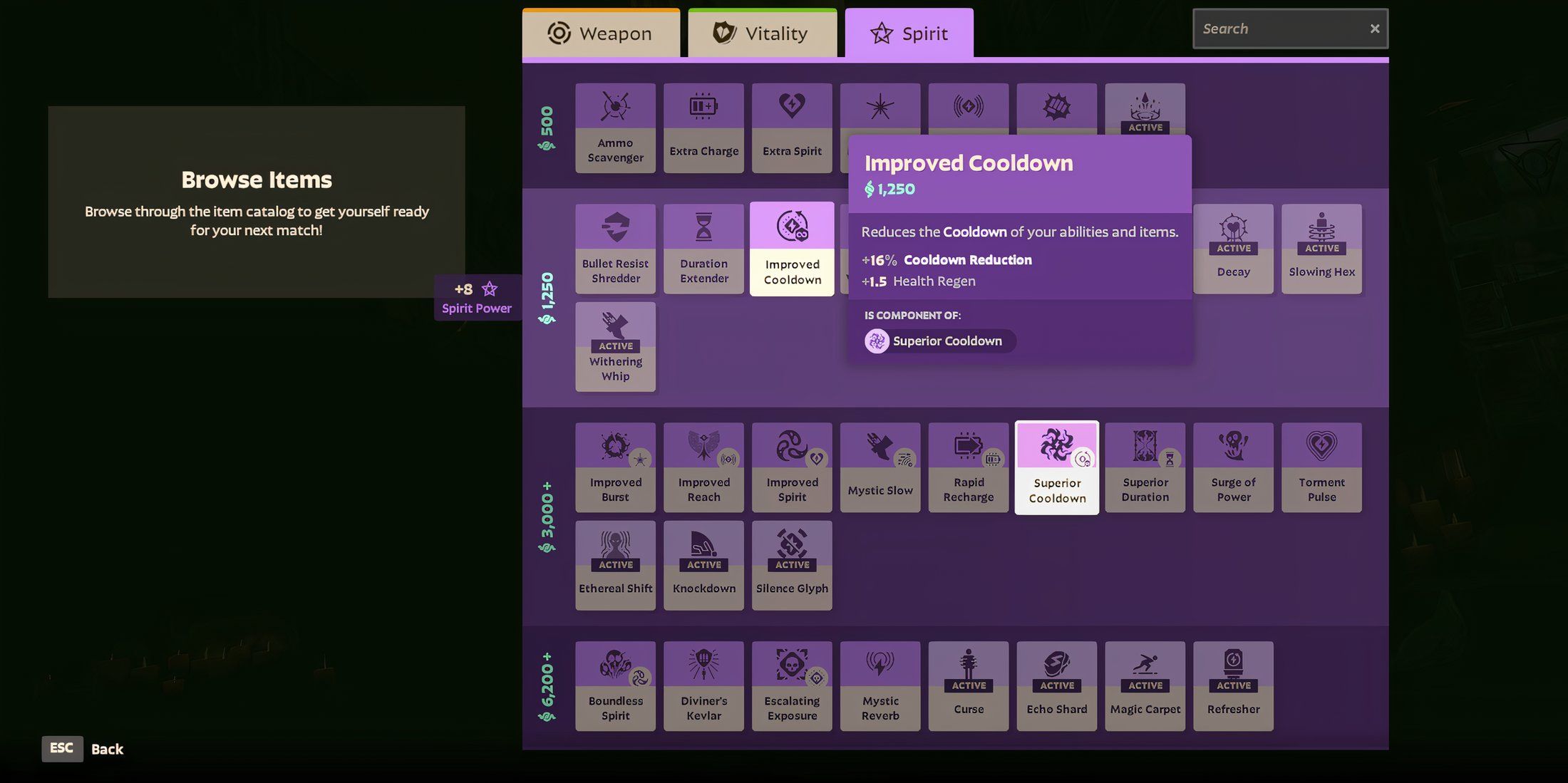Viewport: 1568px width, 783px height.
Task: Choose the Magic Carpet item
Action: (1145, 686)
